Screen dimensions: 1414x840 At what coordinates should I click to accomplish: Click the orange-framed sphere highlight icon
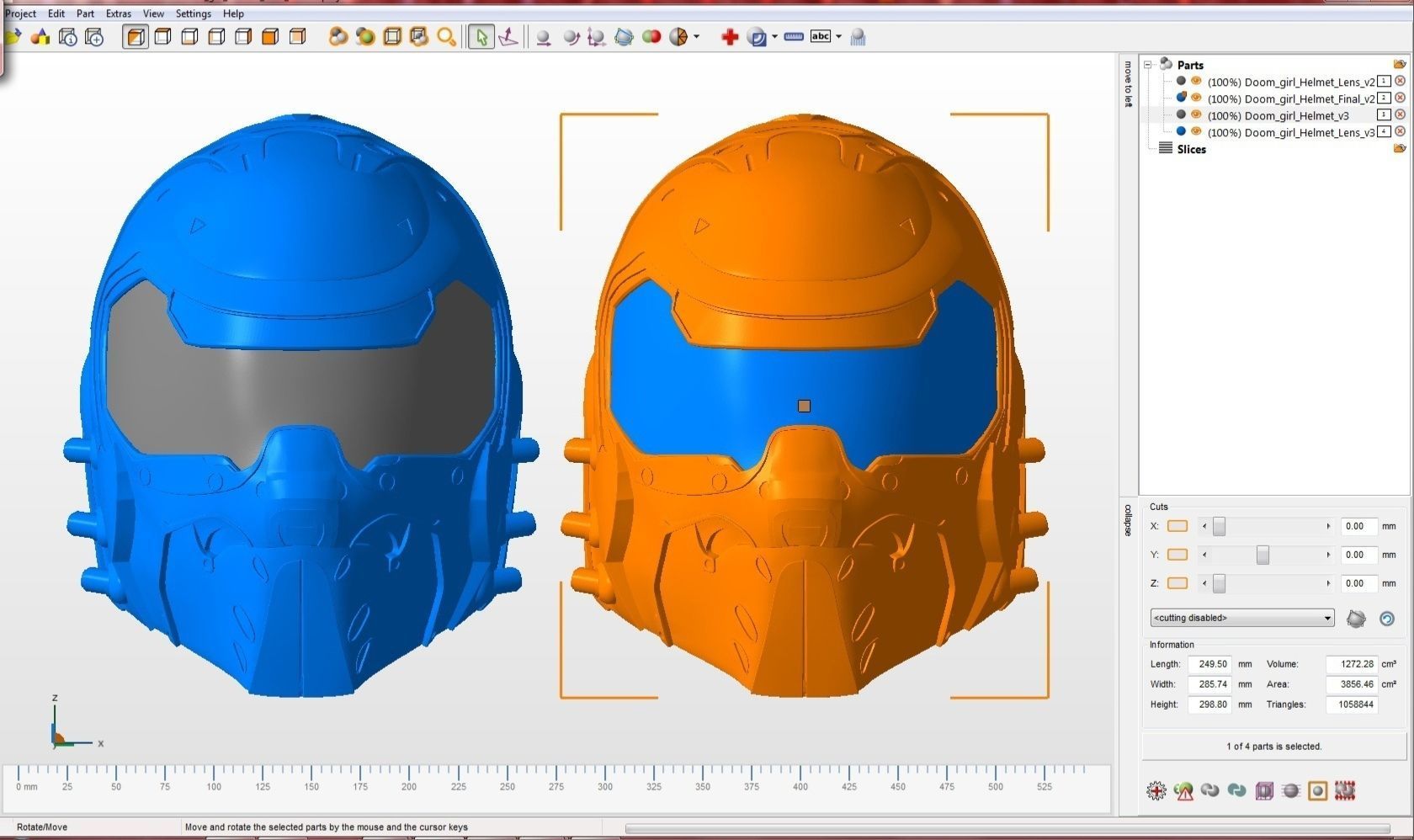point(1318,790)
